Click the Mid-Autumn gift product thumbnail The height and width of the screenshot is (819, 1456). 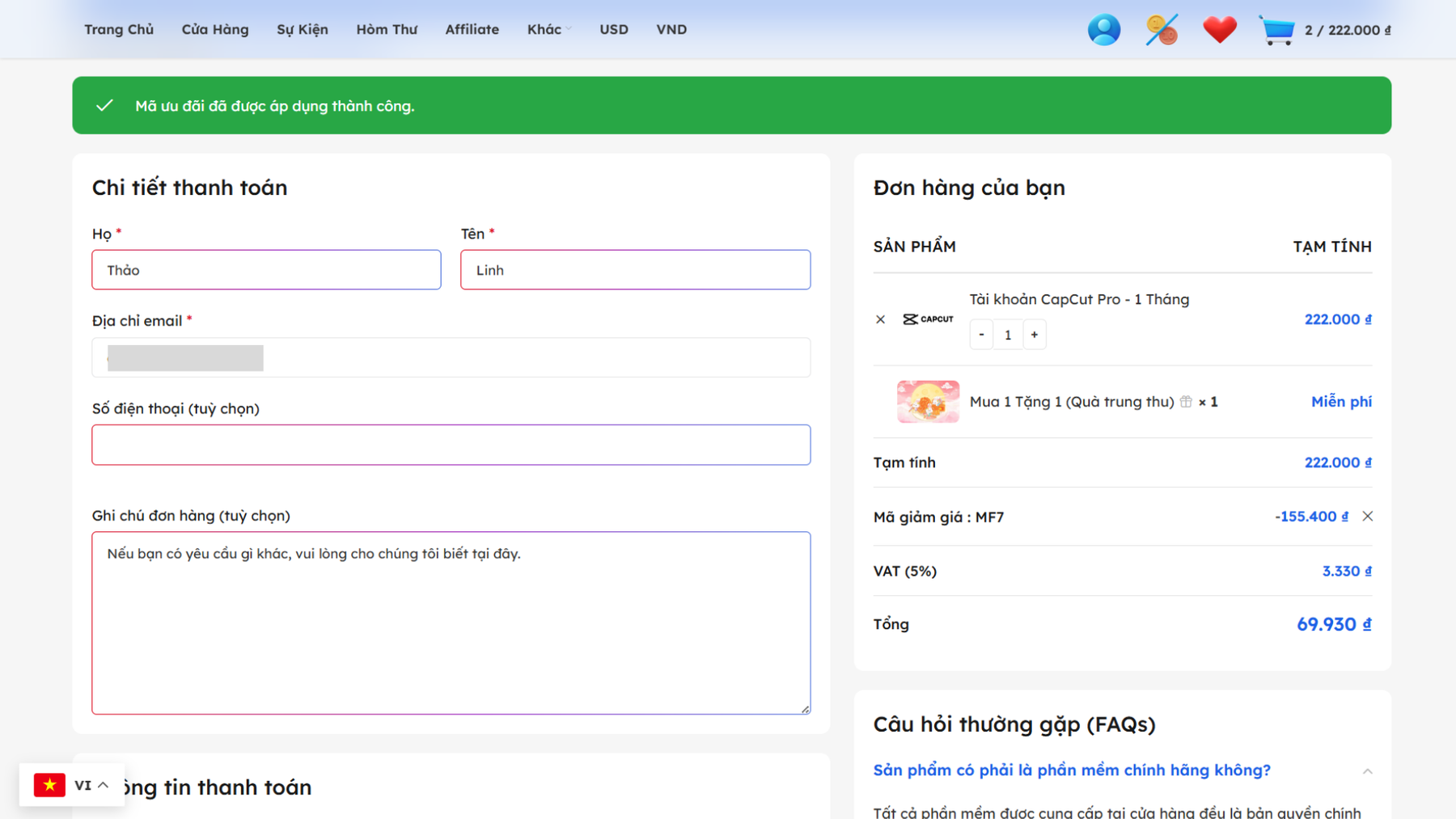(x=928, y=402)
